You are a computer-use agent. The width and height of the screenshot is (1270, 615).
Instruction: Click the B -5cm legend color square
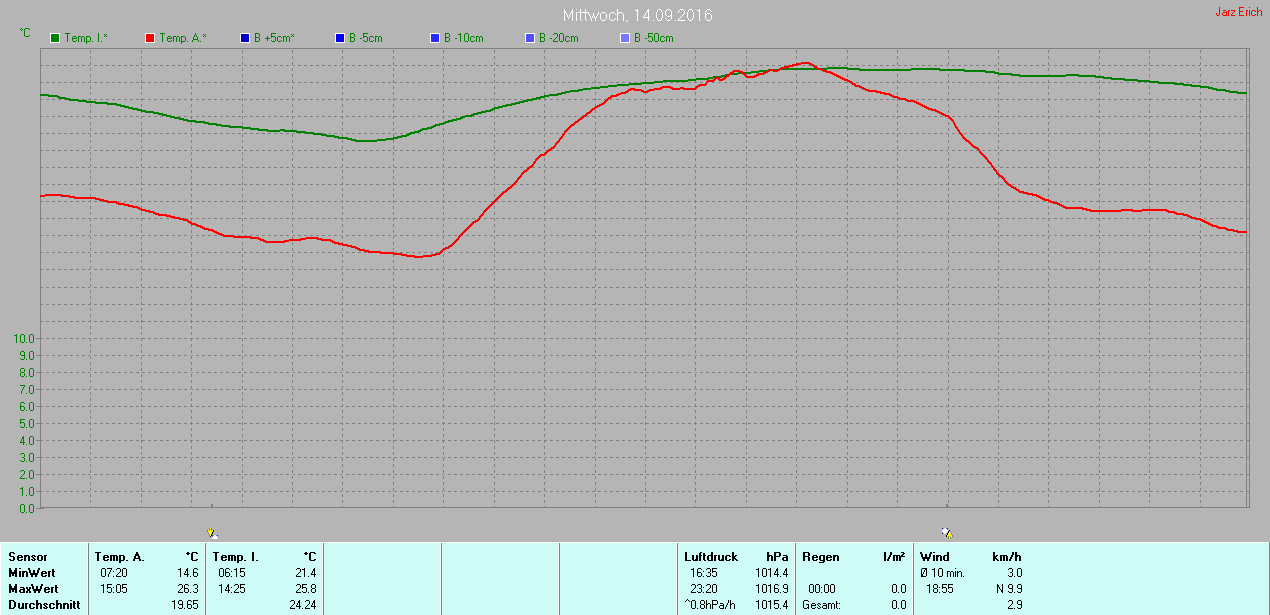click(340, 38)
